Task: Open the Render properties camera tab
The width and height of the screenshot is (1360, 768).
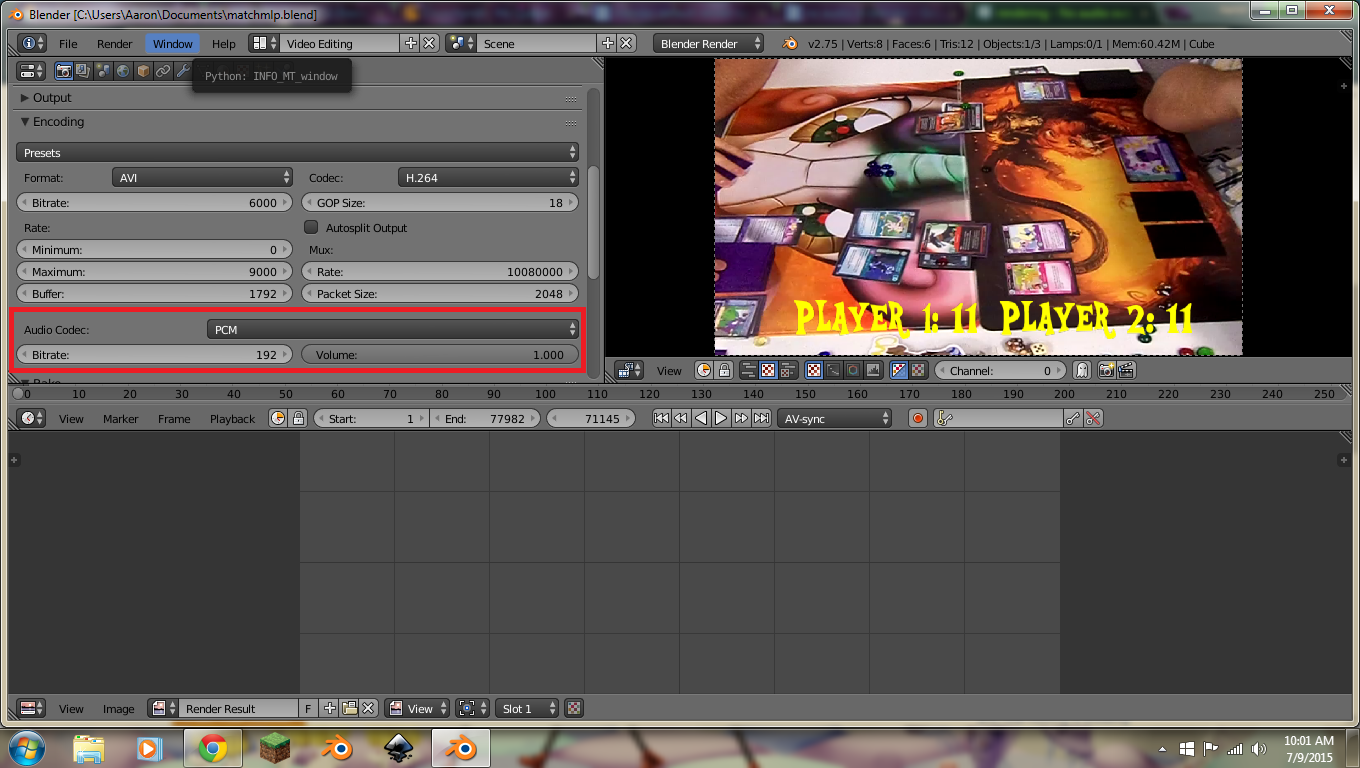Action: pos(63,70)
